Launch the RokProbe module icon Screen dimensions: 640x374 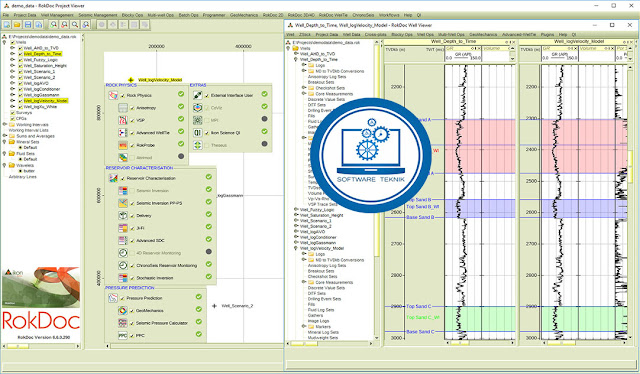(x=122, y=145)
